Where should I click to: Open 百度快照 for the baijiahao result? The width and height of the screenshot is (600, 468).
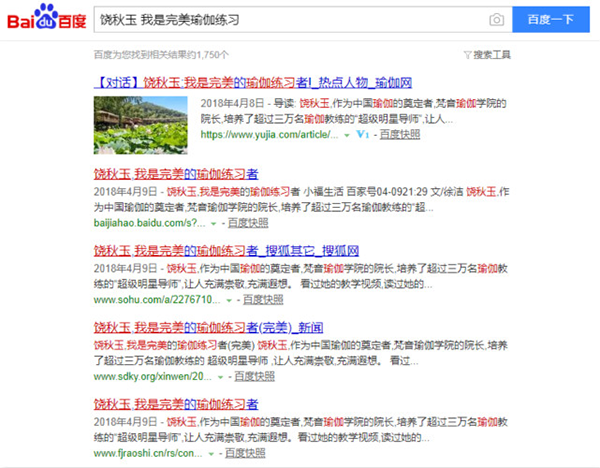tap(247, 225)
